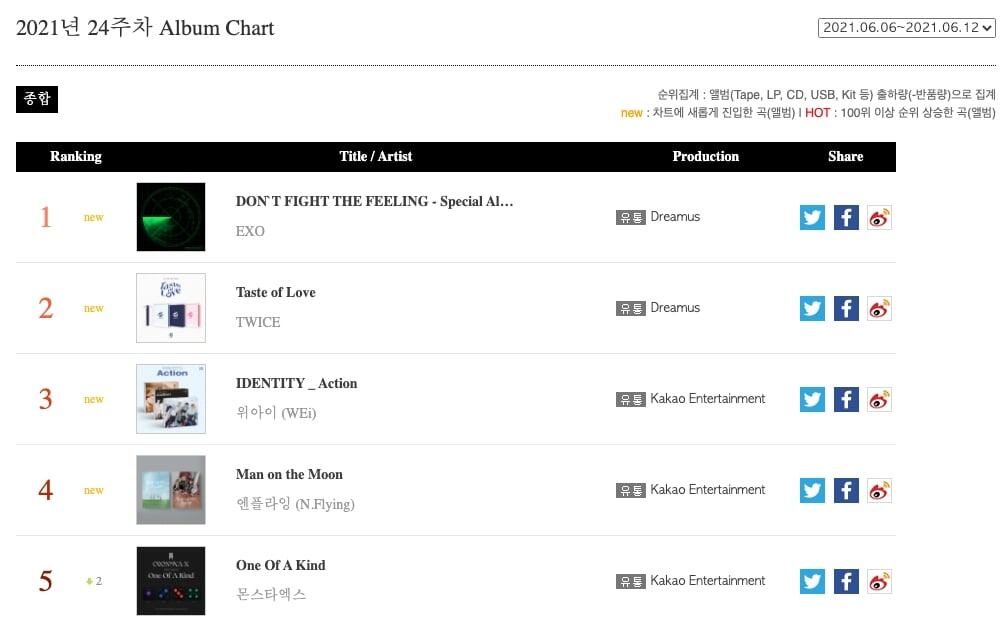
Task: Click the IDENTITY _ Action album title
Action: (296, 383)
